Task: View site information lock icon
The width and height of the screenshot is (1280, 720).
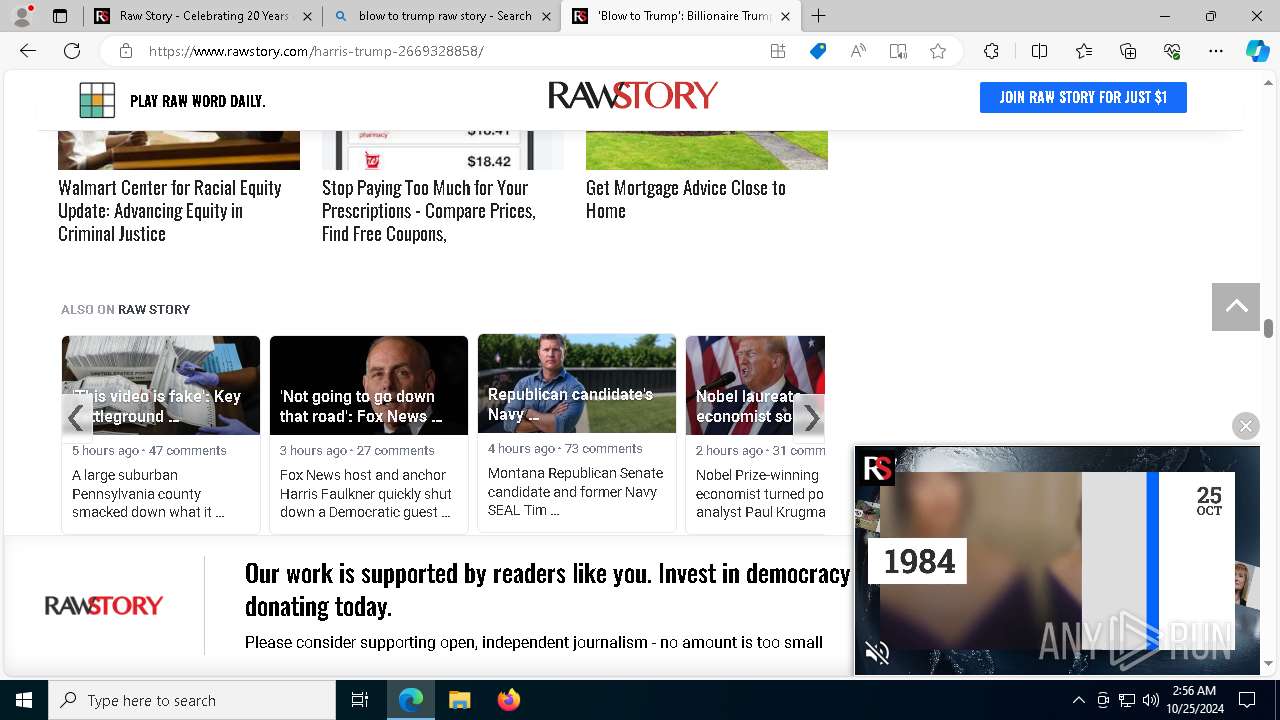Action: (125, 51)
